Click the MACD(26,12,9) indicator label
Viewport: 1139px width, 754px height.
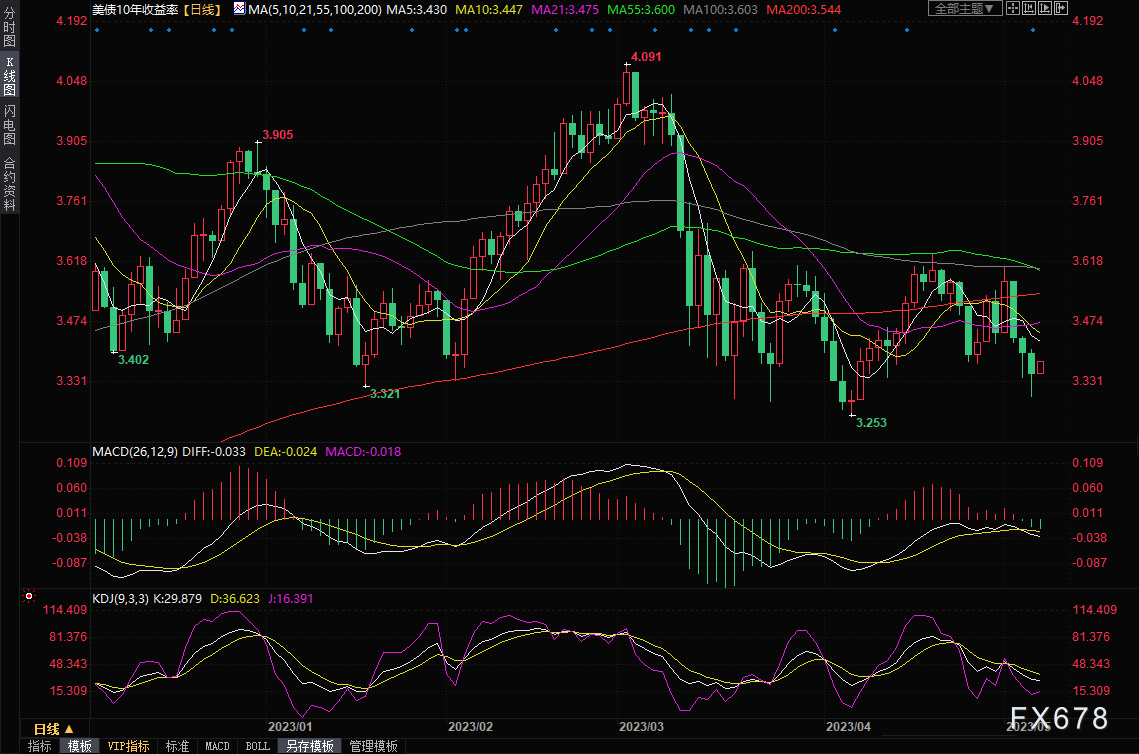134,452
